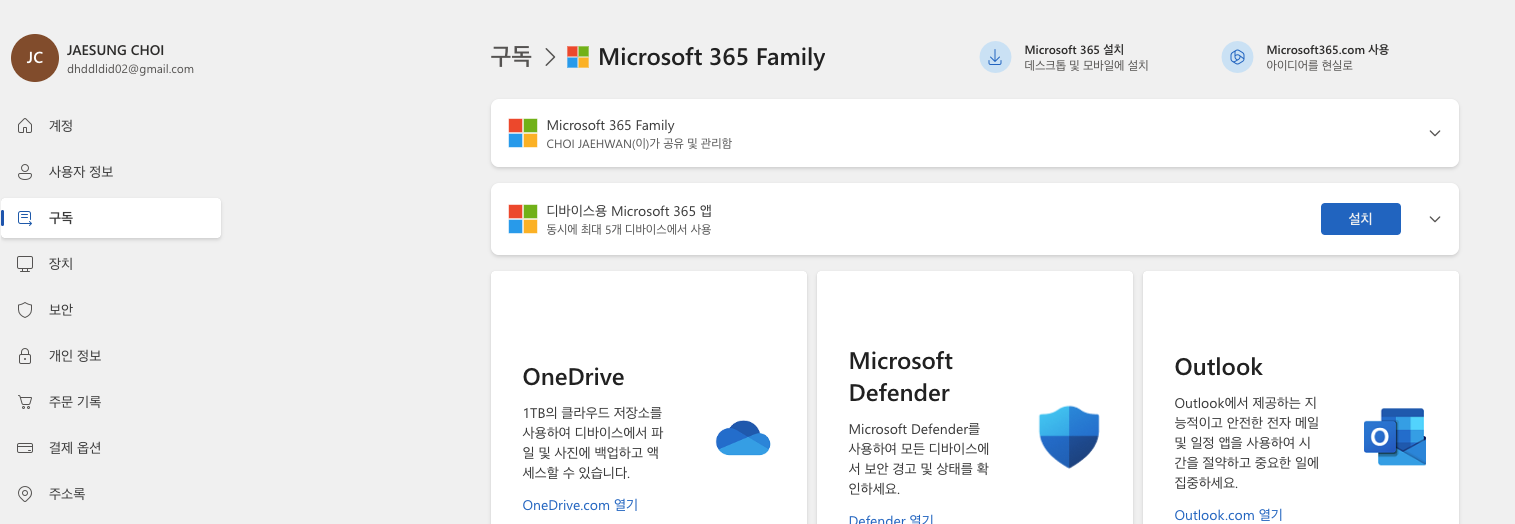The image size is (1515, 524).
Task: Click the Microsoft365.com 사용 round icon
Action: point(1237,57)
